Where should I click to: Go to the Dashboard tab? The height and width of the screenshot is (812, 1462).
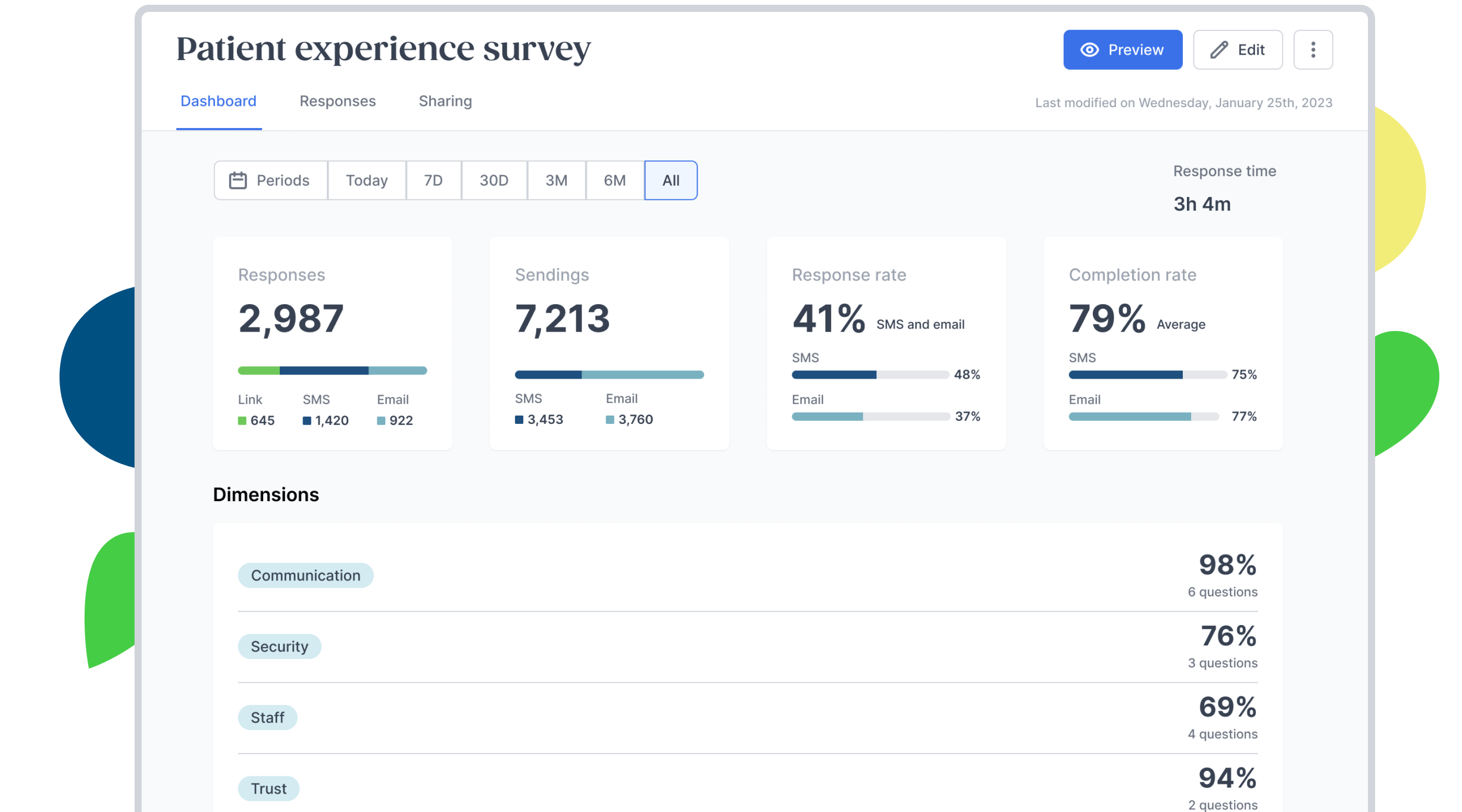218,101
